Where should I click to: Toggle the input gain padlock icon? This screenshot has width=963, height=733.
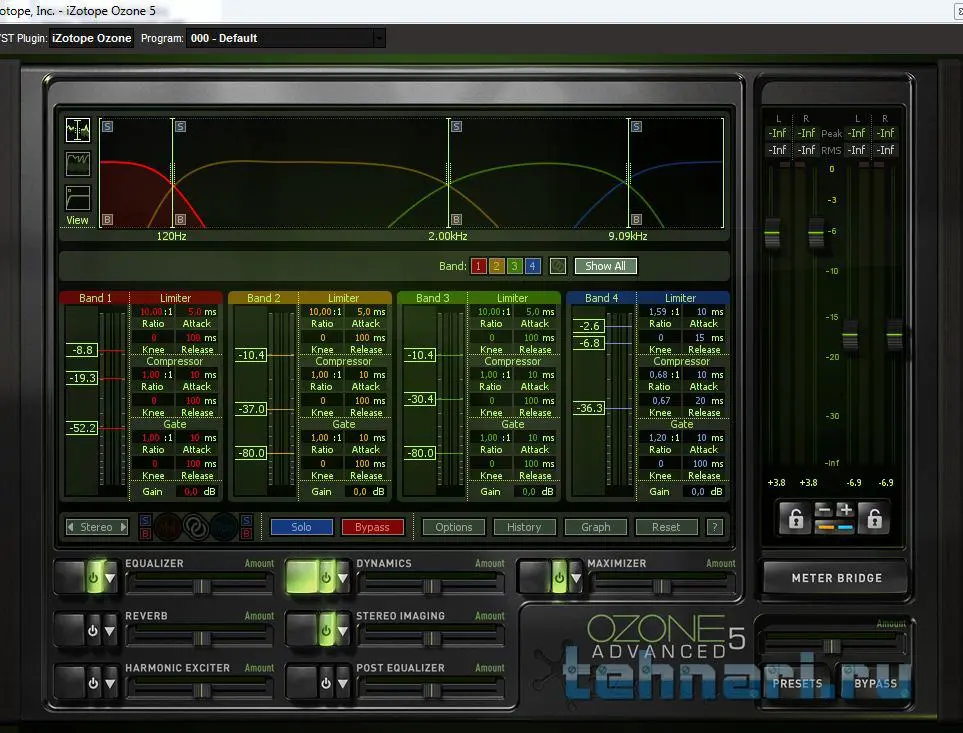795,519
